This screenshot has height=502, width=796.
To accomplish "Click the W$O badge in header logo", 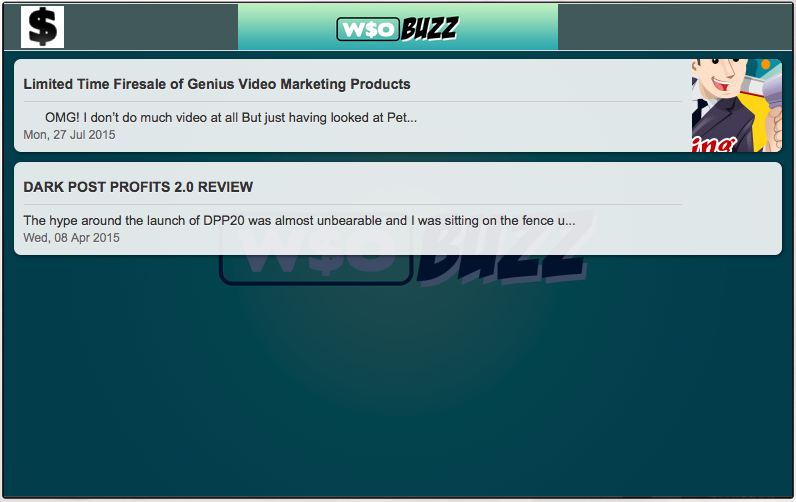I will [x=368, y=29].
